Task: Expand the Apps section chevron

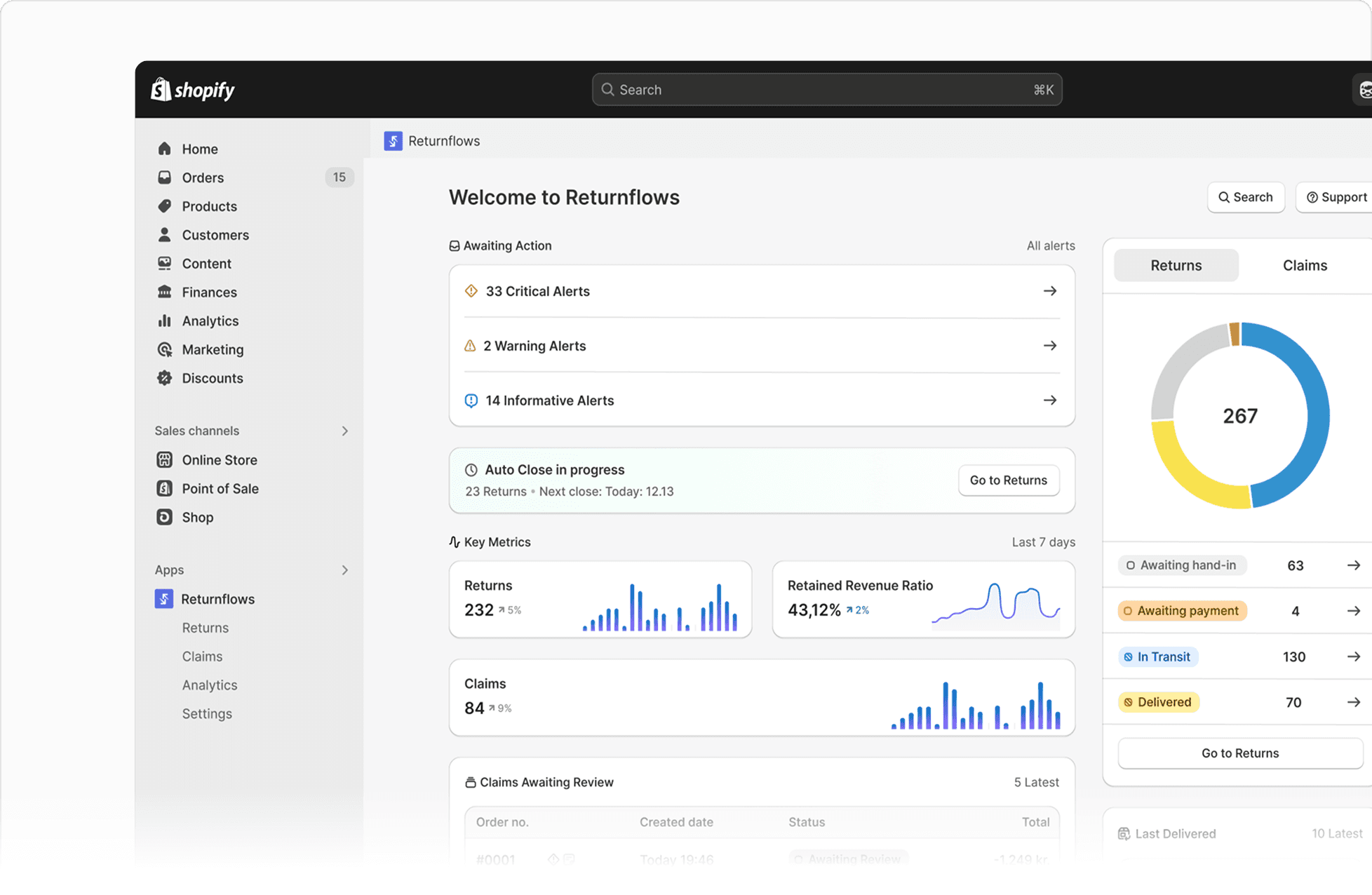Action: coord(345,570)
